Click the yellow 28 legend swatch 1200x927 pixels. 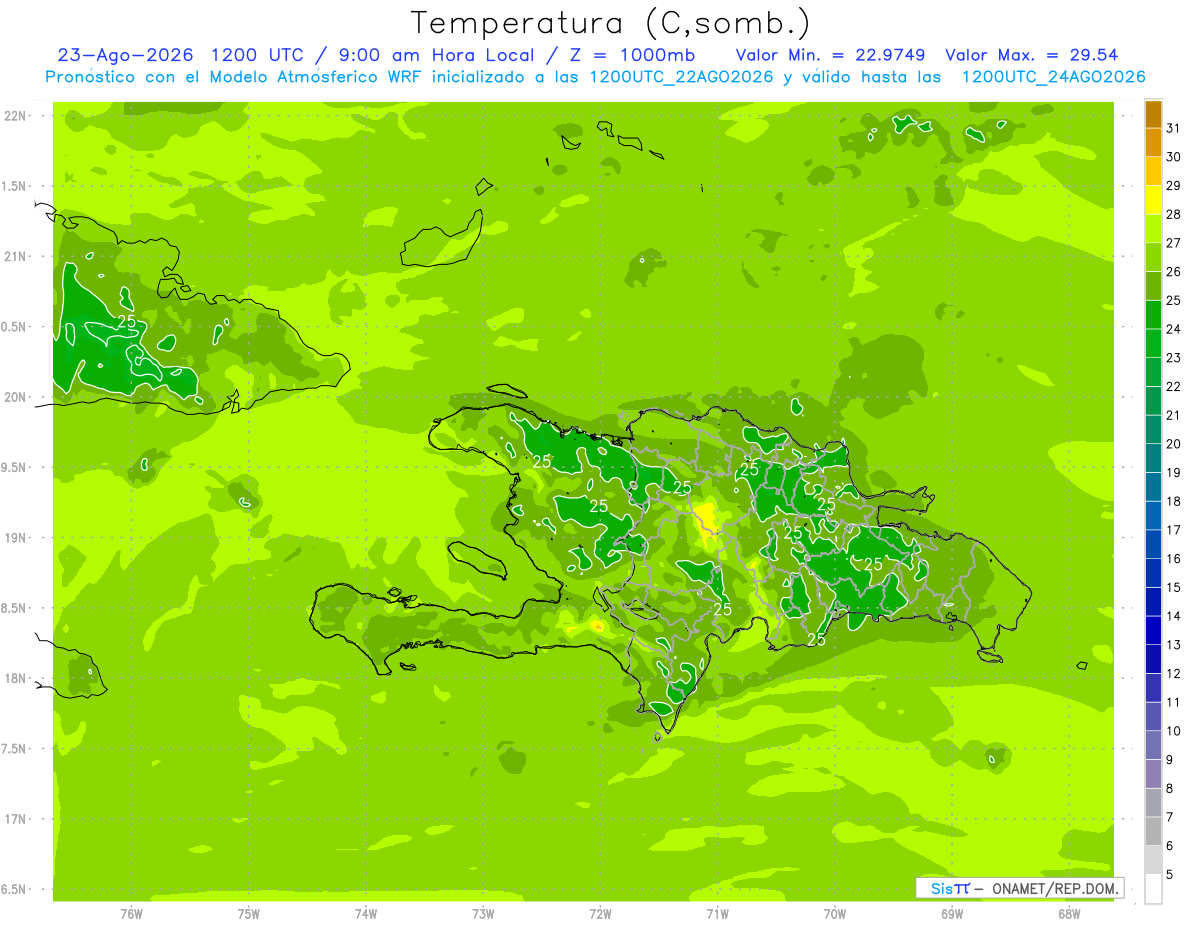point(1153,201)
